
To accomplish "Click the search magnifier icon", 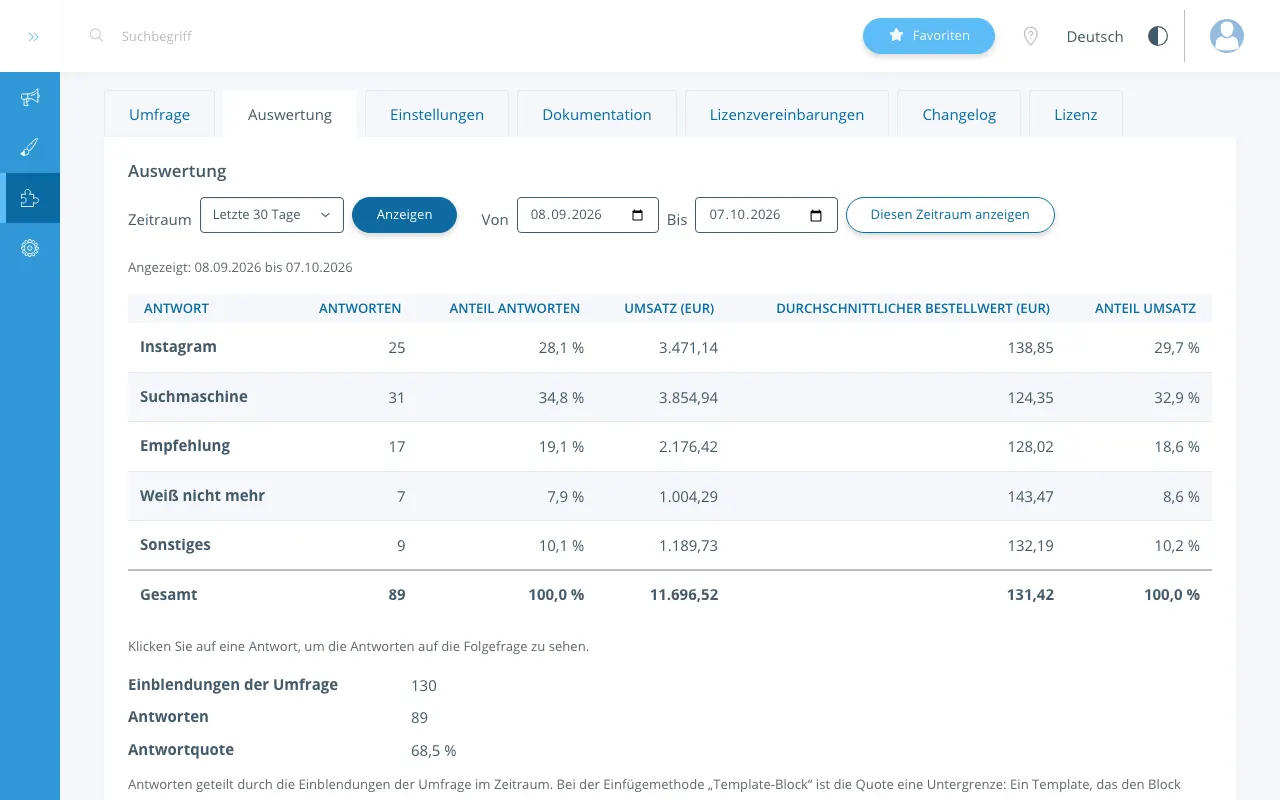I will (96, 35).
